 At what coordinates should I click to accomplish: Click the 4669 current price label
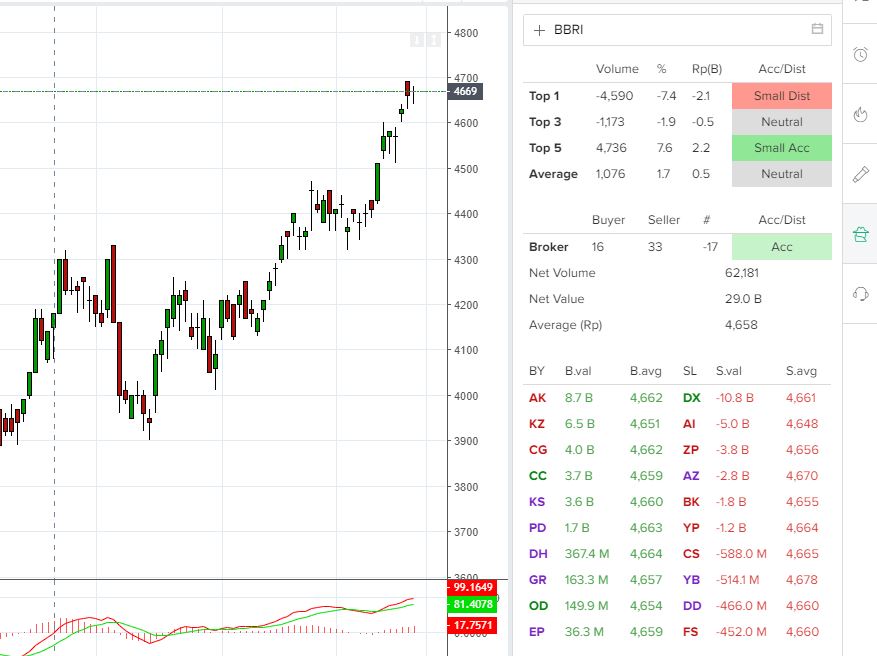point(465,91)
